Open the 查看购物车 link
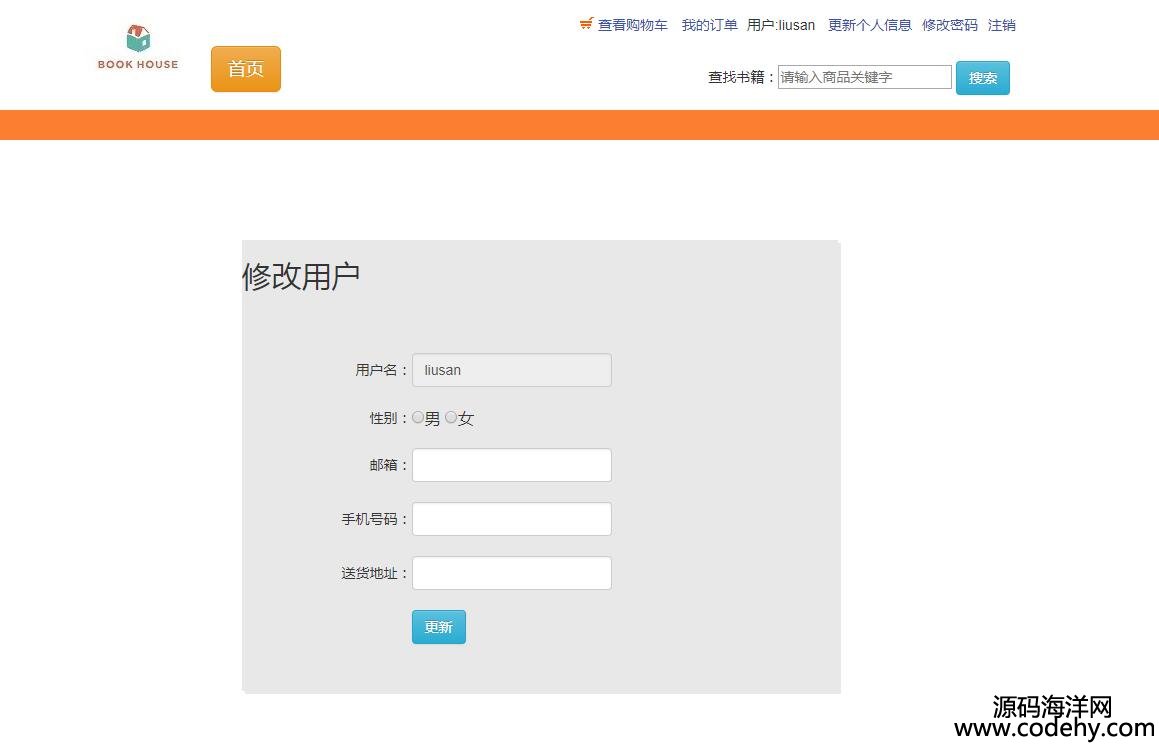1159x748 pixels. (632, 25)
